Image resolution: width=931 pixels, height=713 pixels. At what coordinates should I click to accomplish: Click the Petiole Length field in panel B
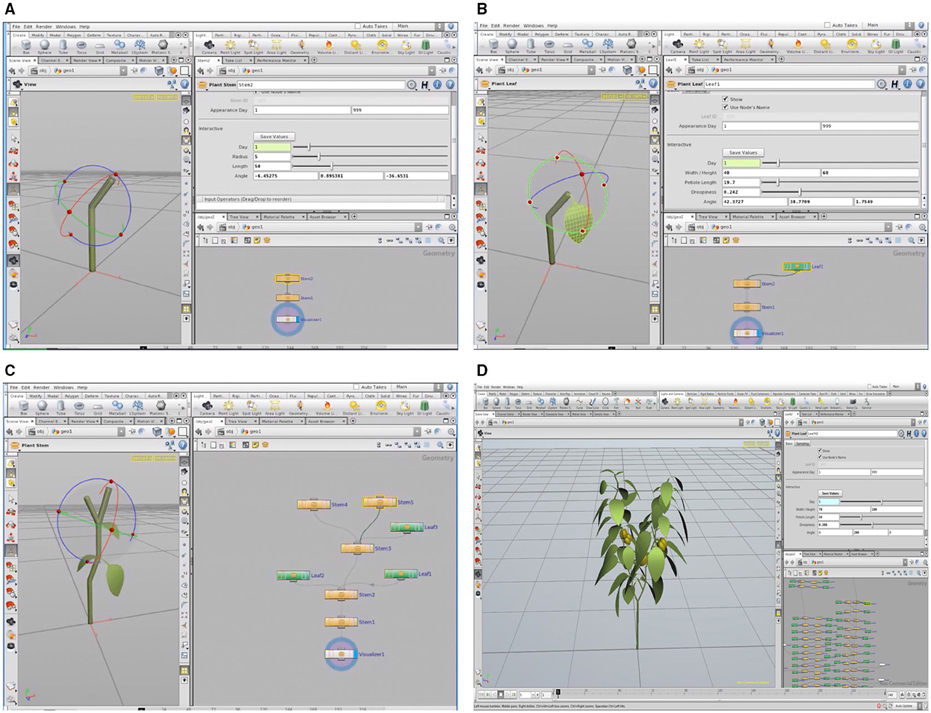[741, 182]
